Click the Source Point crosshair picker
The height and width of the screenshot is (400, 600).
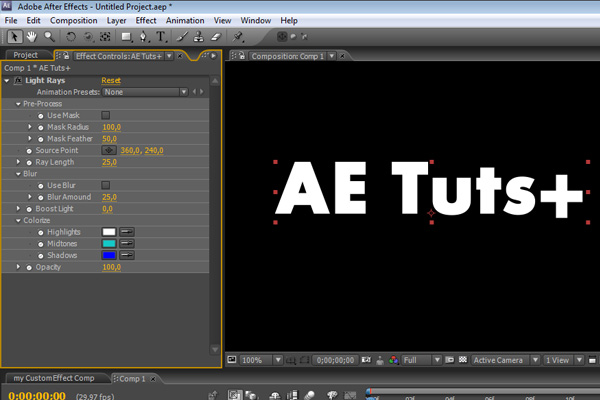click(109, 150)
